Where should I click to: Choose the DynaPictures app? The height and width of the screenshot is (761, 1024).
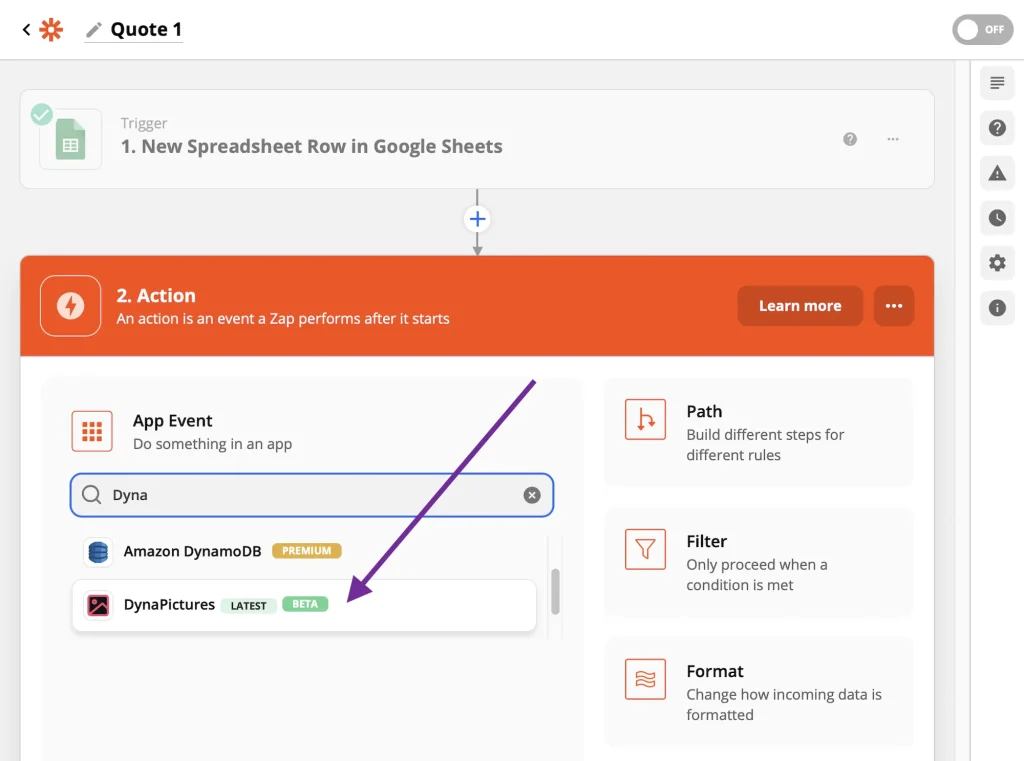tap(304, 605)
